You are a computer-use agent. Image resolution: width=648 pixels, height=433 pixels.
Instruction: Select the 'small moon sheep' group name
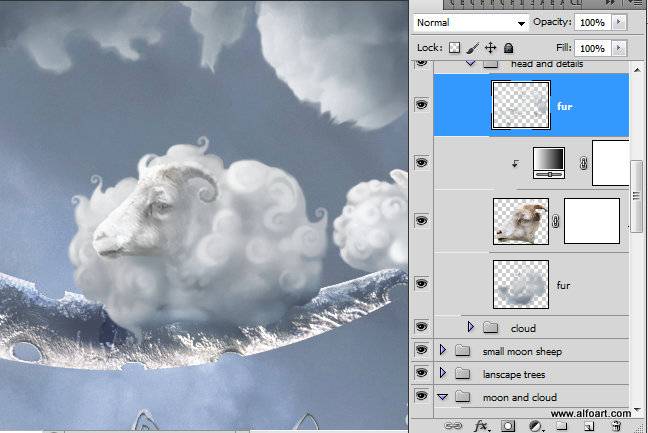[x=522, y=352]
